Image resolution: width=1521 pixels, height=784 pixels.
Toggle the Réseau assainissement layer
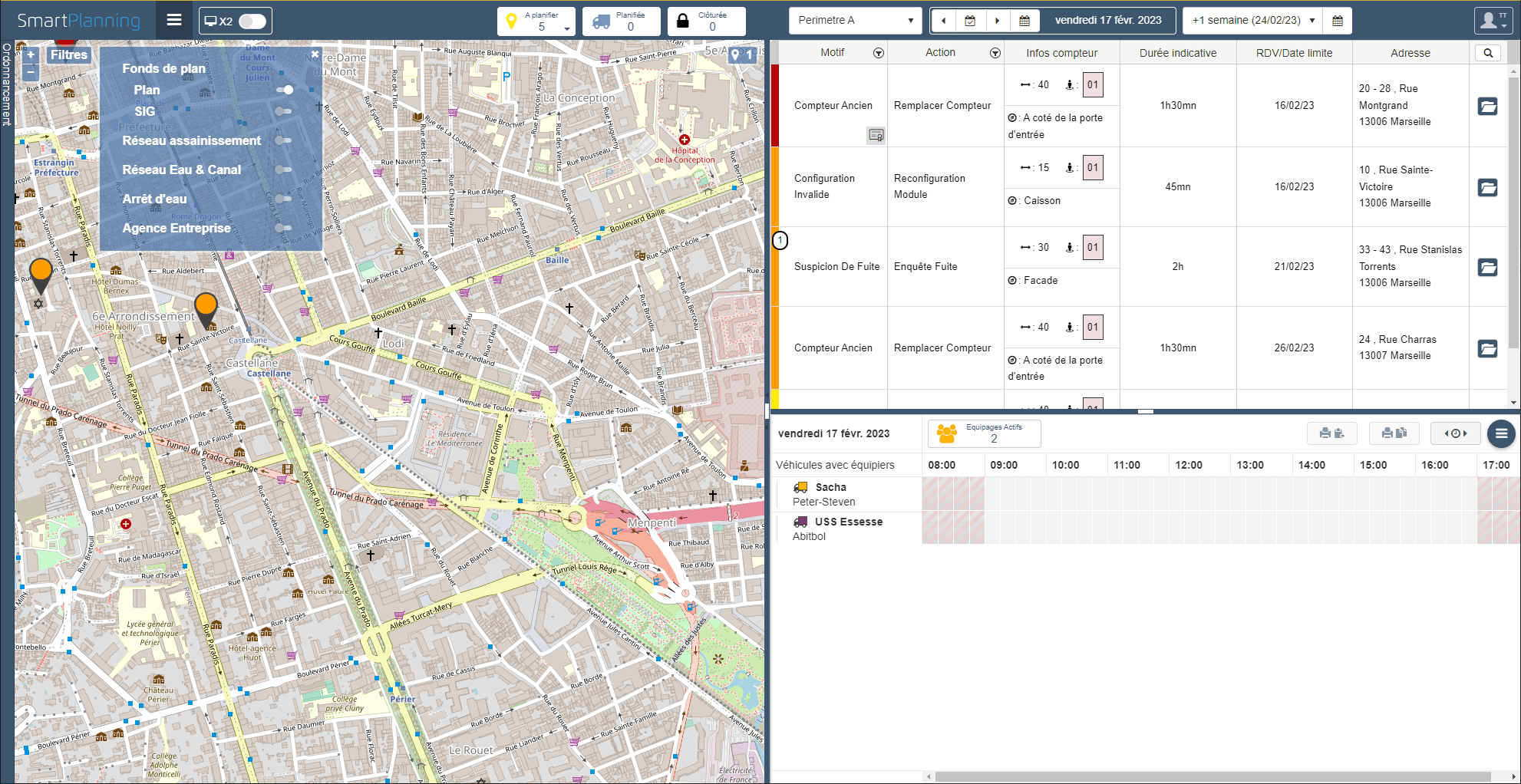click(284, 141)
